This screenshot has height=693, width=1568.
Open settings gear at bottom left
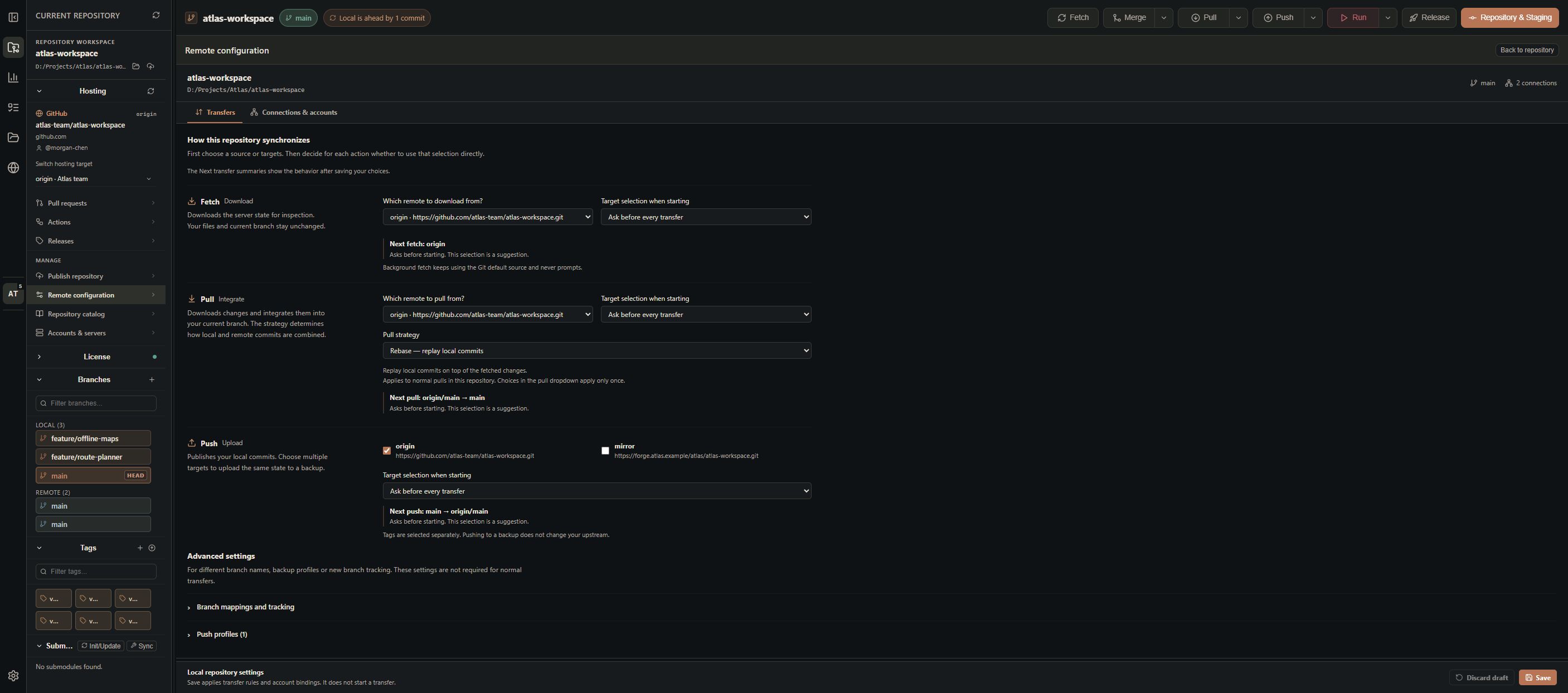(13, 676)
